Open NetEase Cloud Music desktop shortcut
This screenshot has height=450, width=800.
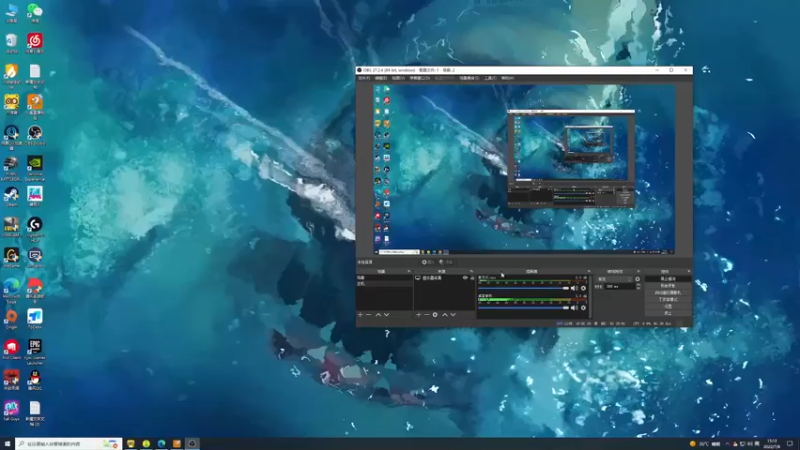click(x=35, y=43)
